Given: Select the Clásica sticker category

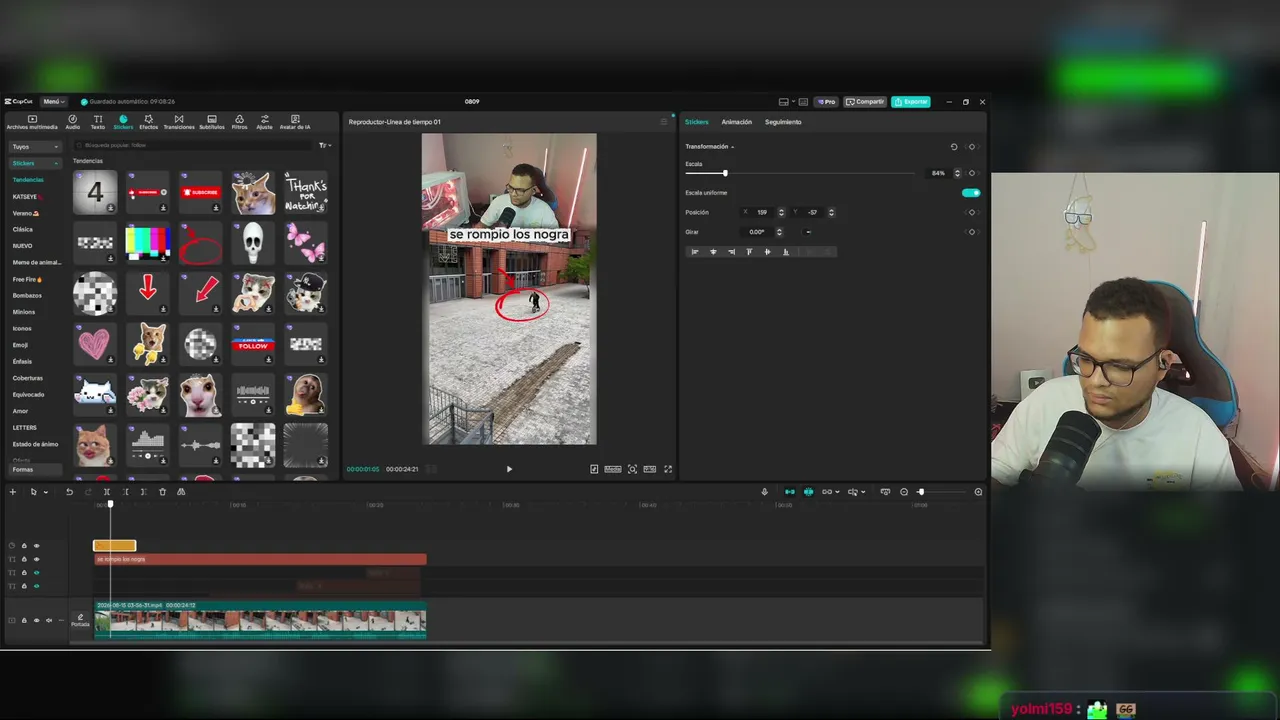Looking at the screenshot, I should tap(22, 229).
